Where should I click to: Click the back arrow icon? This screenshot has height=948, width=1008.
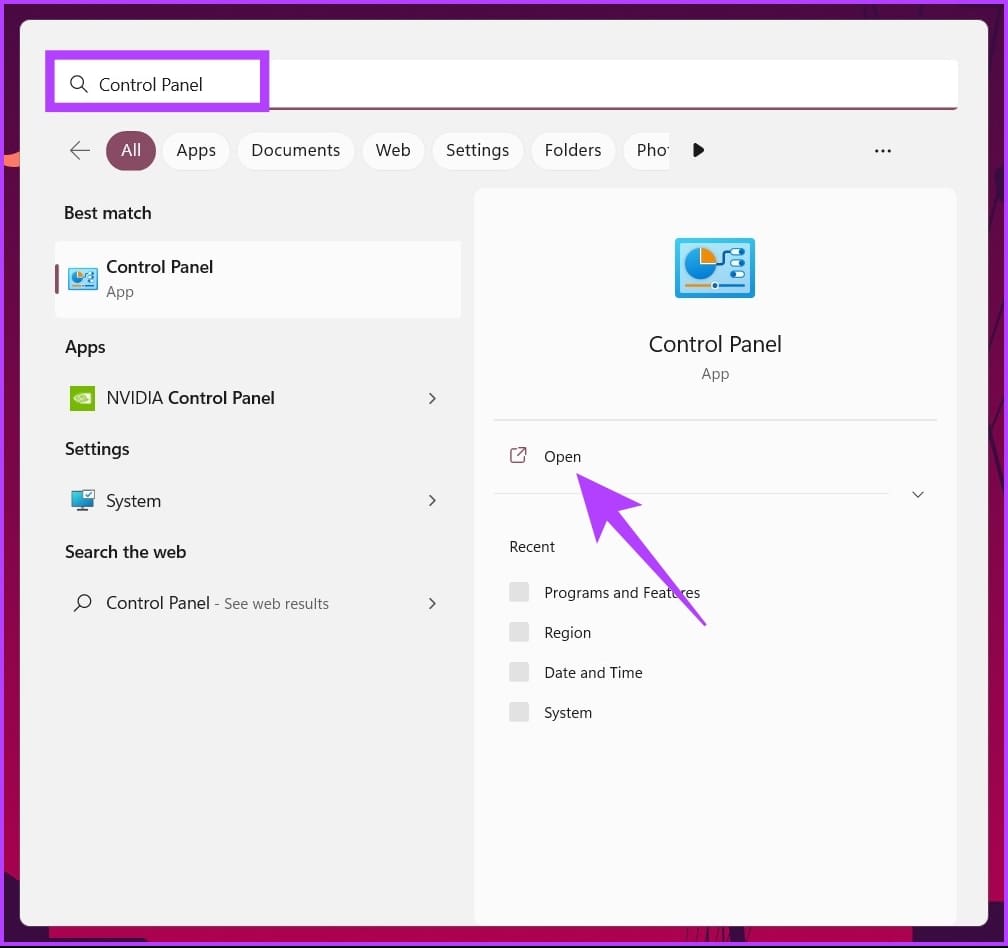(x=80, y=150)
